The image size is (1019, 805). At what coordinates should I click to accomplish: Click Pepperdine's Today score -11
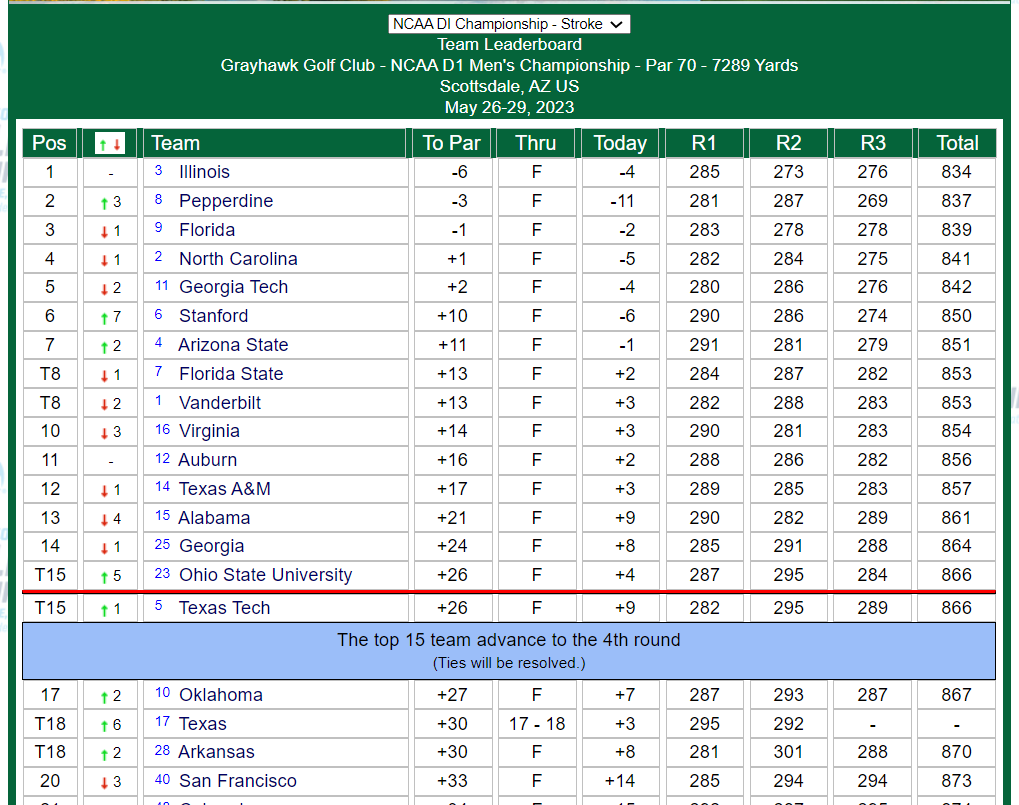622,201
